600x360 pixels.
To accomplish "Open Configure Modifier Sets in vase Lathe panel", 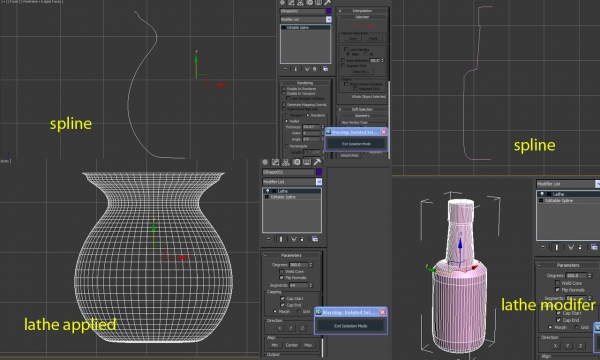I will (x=315, y=239).
